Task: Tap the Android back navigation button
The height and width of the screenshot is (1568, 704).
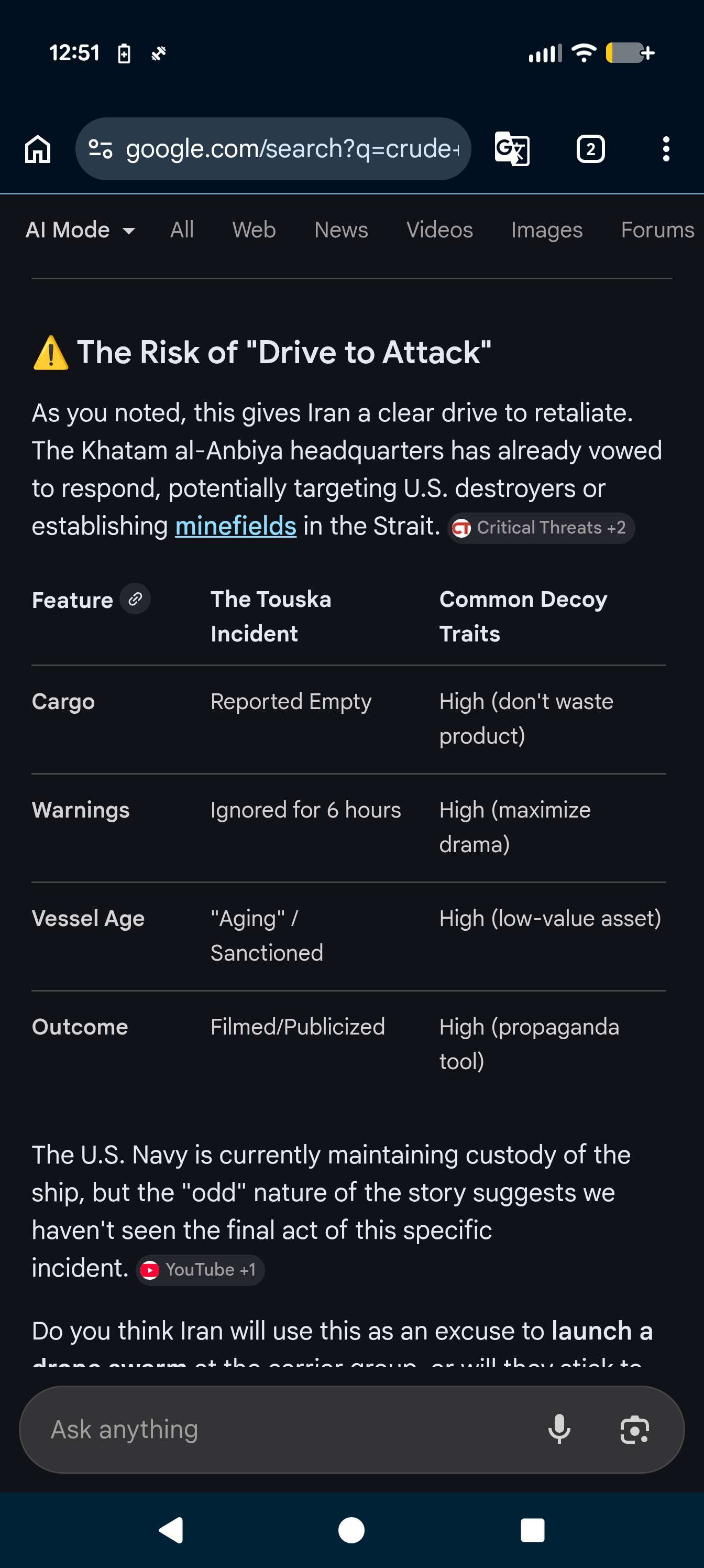Action: (171, 1530)
